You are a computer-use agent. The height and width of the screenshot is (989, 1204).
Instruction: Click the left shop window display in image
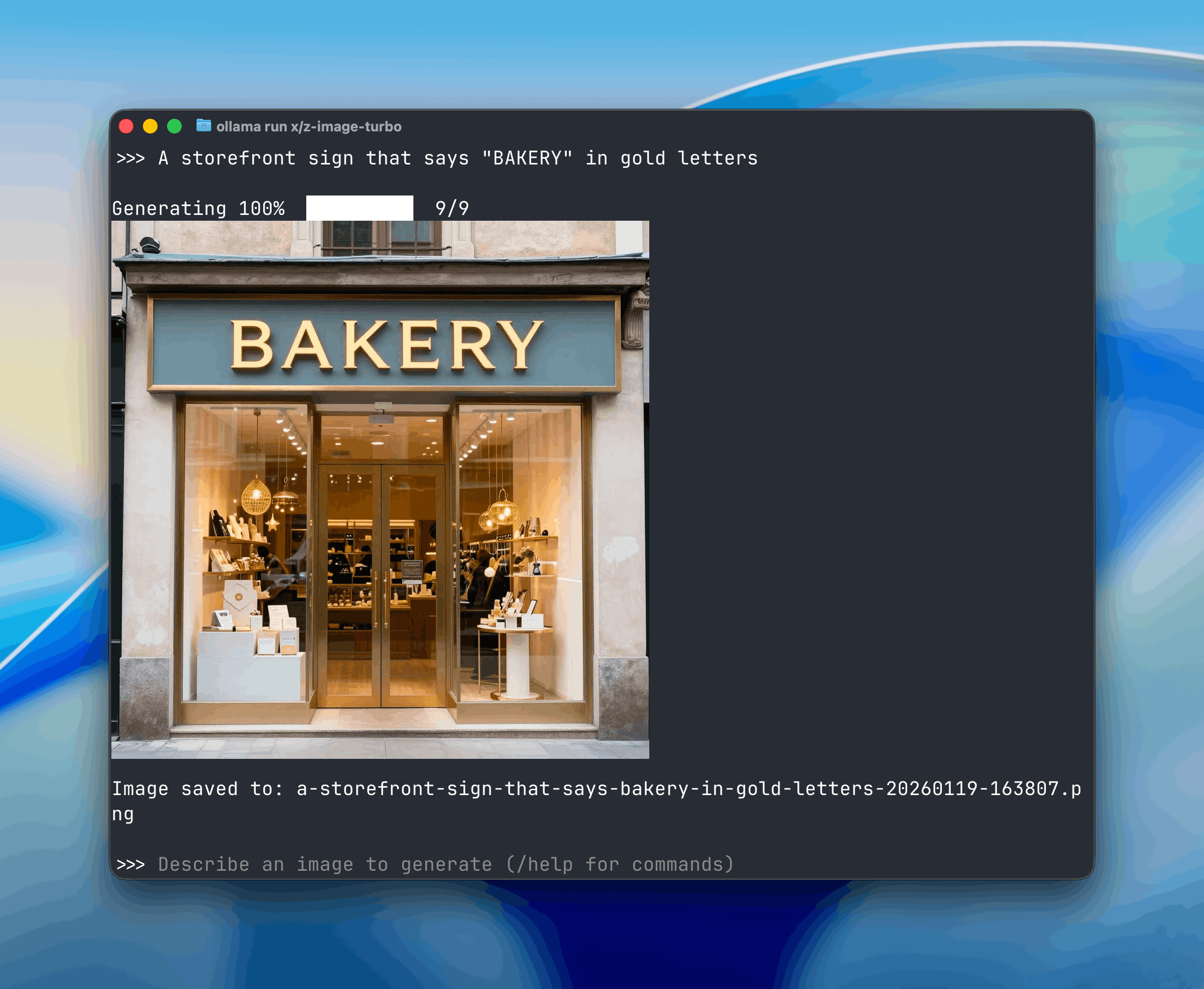[x=246, y=553]
